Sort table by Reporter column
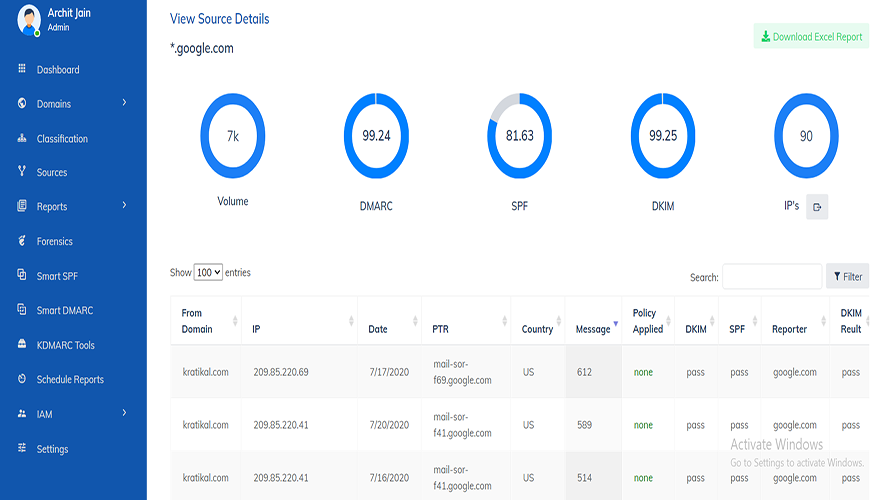The width and height of the screenshot is (890, 500). (x=795, y=321)
